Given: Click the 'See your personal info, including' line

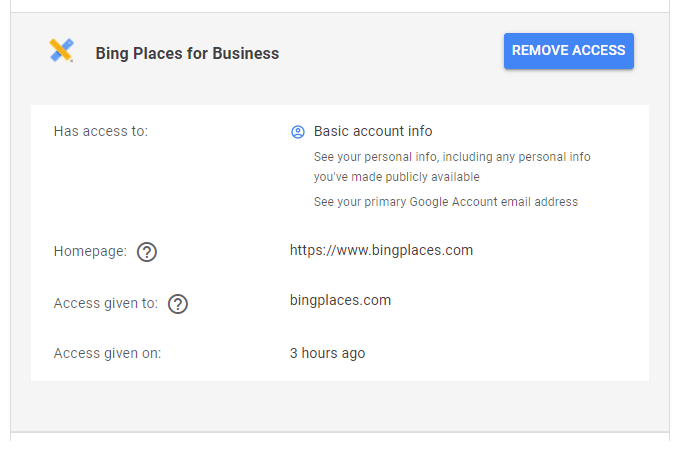Looking at the screenshot, I should point(452,157).
